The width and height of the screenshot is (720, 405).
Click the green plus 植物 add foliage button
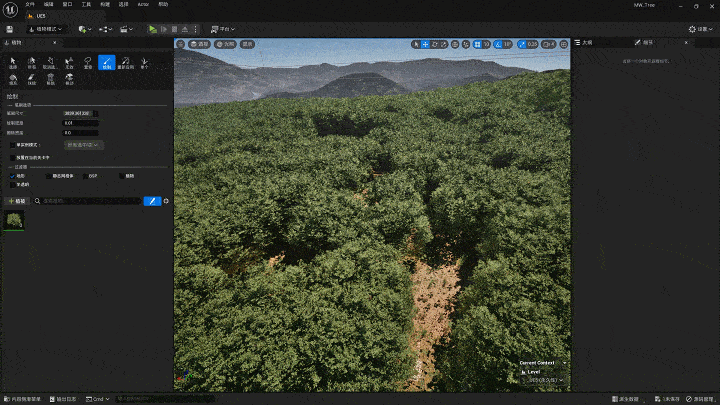18,201
